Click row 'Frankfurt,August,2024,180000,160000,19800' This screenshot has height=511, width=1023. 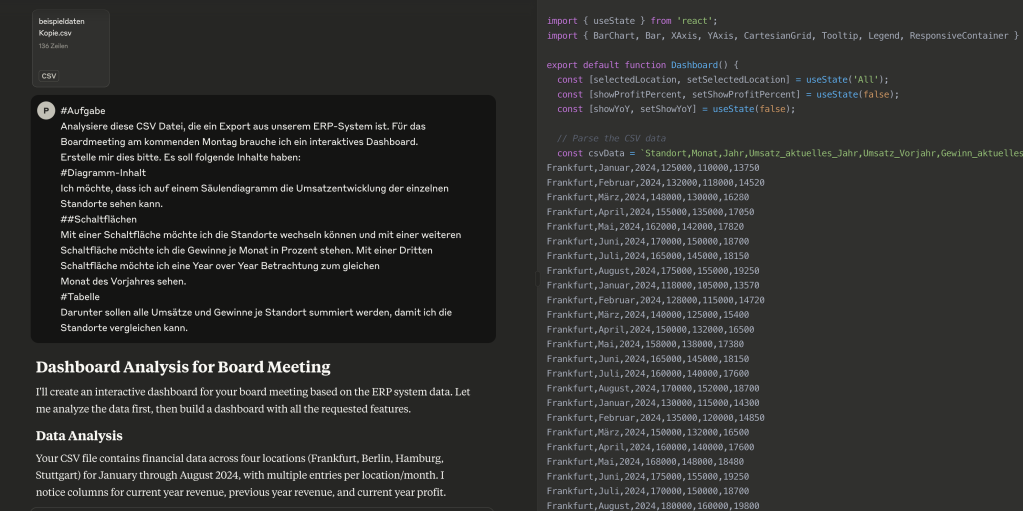tap(653, 506)
